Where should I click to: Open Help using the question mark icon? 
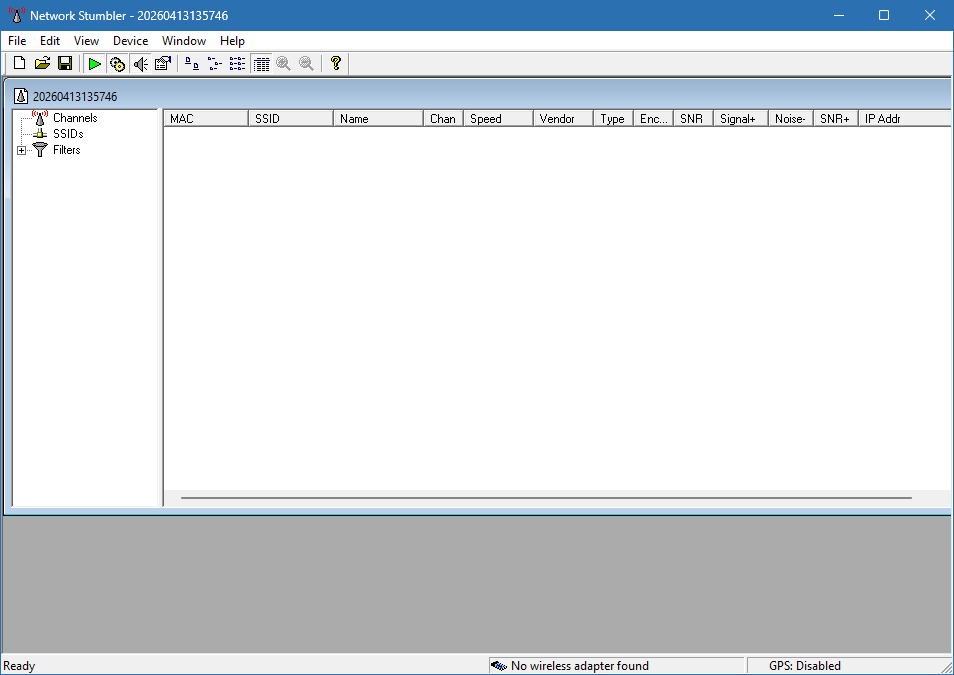335,63
